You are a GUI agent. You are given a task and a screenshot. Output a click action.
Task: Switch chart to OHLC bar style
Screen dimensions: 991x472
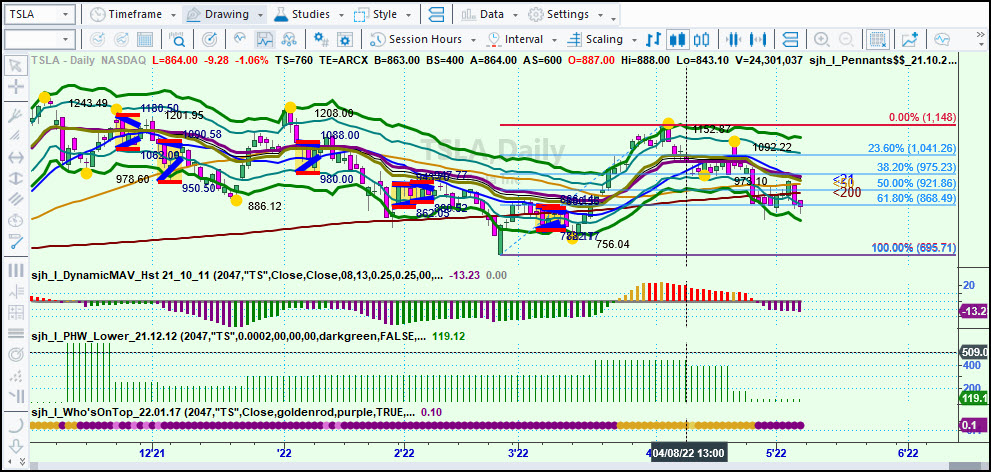653,39
